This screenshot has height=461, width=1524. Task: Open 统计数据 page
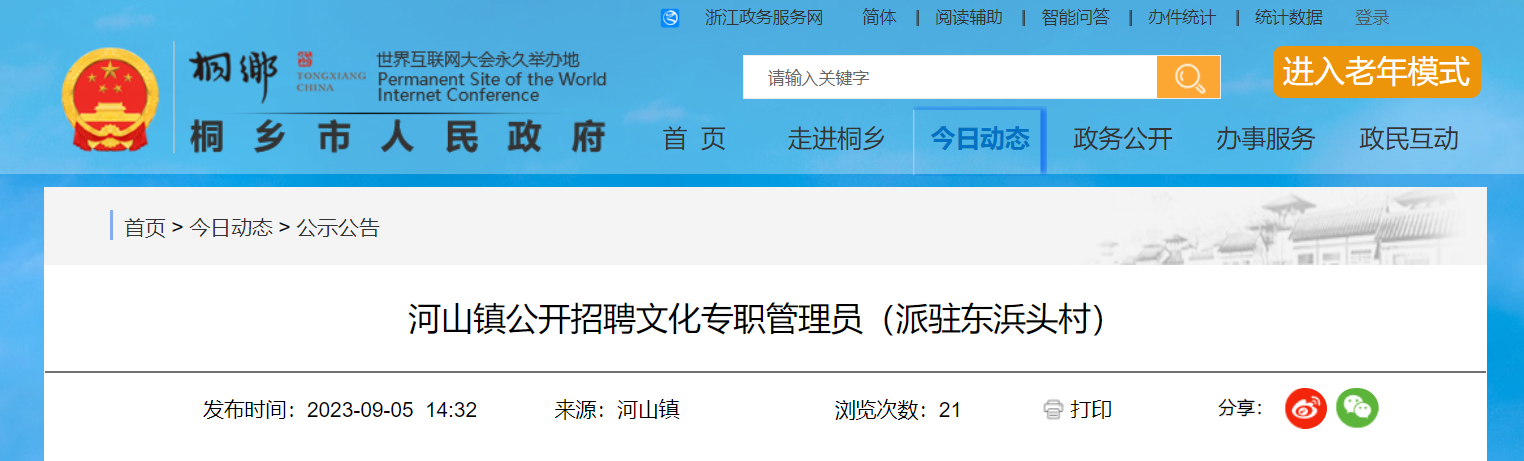[1289, 18]
